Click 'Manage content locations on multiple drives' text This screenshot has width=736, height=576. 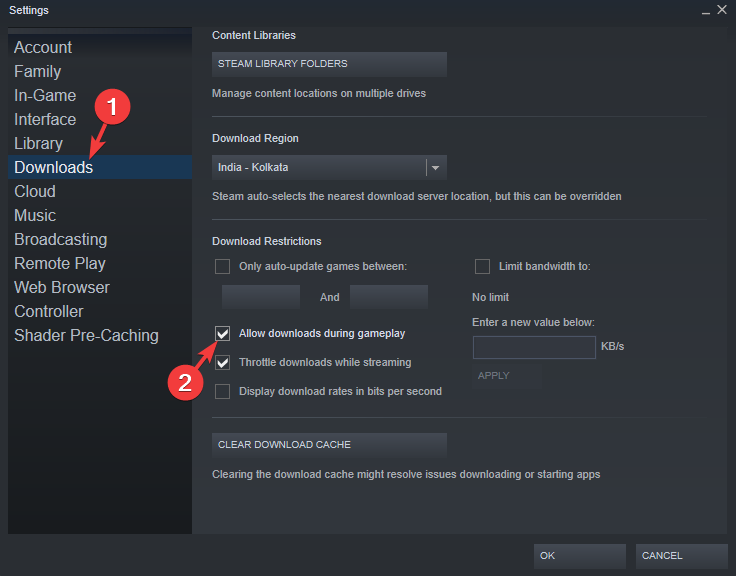point(319,93)
